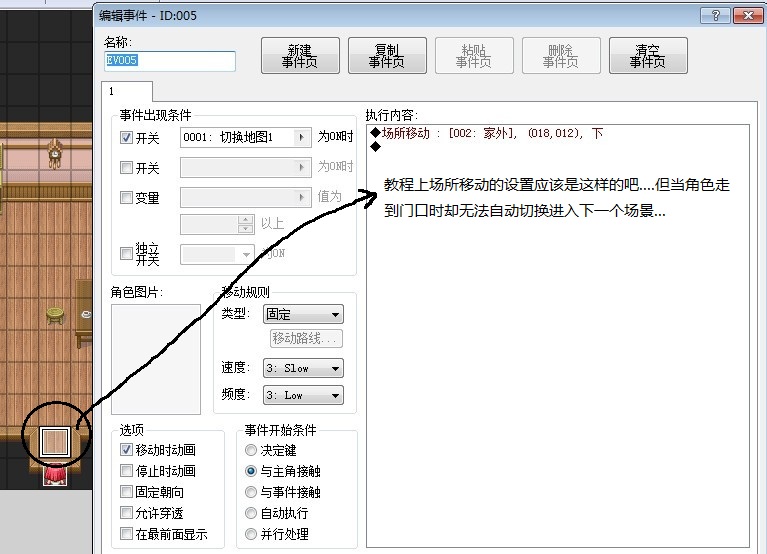The height and width of the screenshot is (554, 767).
Task: Click the 粘贴事件页 button
Action: click(x=474, y=56)
